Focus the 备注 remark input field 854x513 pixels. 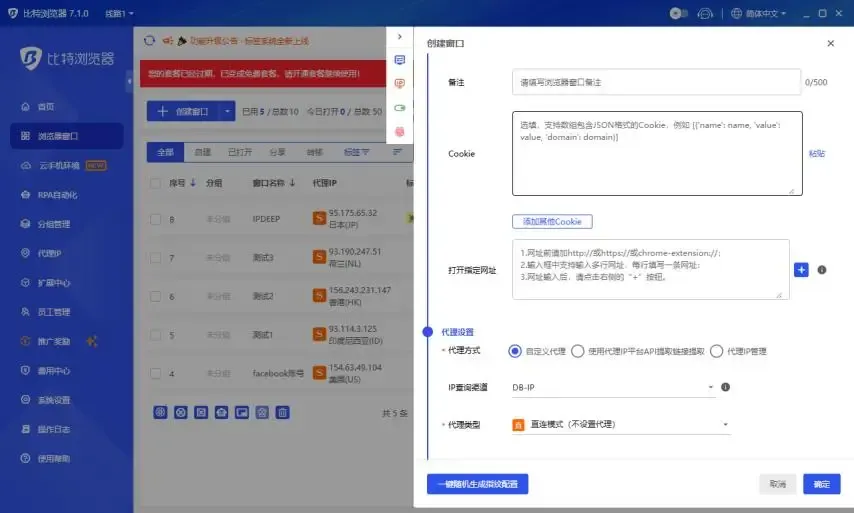(656, 82)
